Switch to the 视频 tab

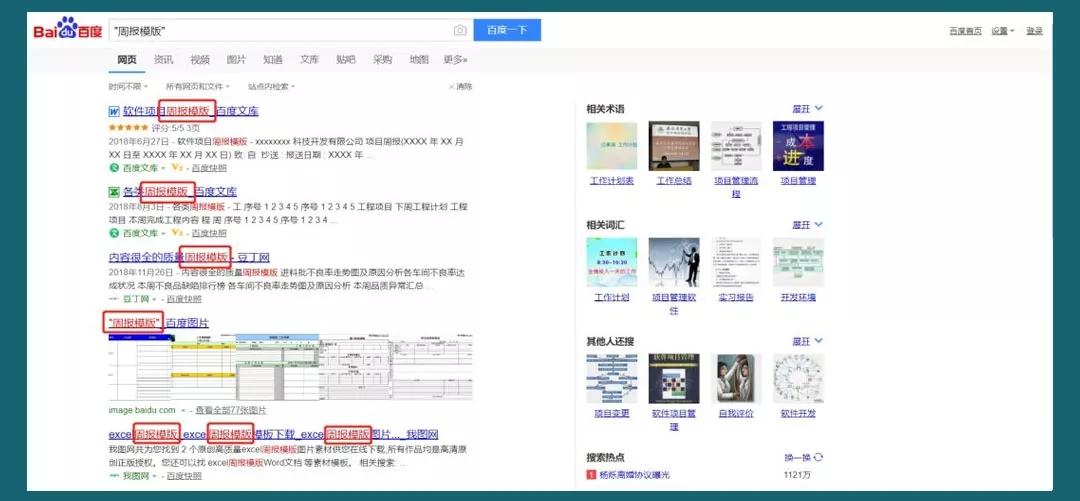pyautogui.click(x=200, y=60)
